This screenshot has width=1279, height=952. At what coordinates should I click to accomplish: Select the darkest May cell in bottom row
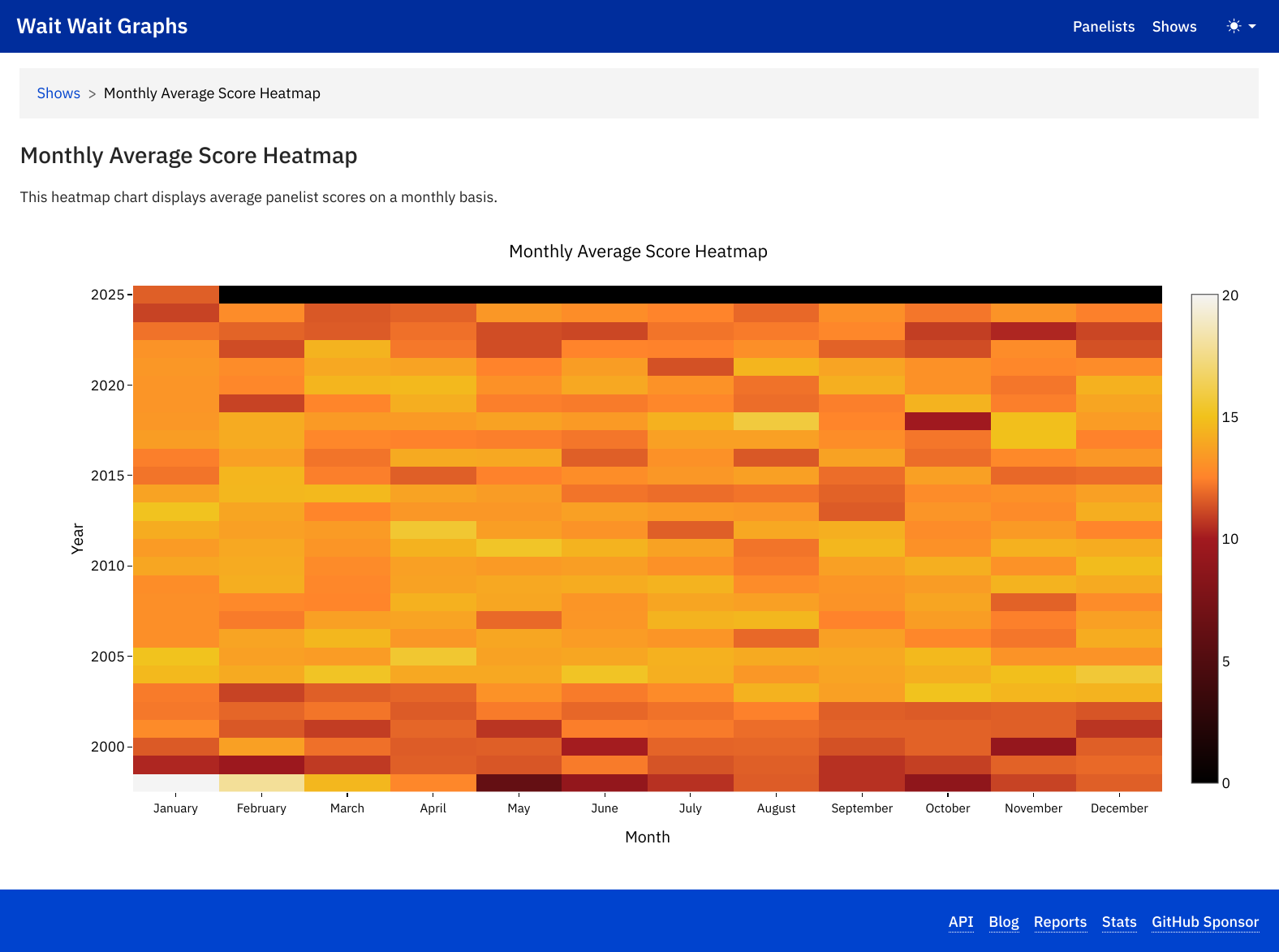519,783
